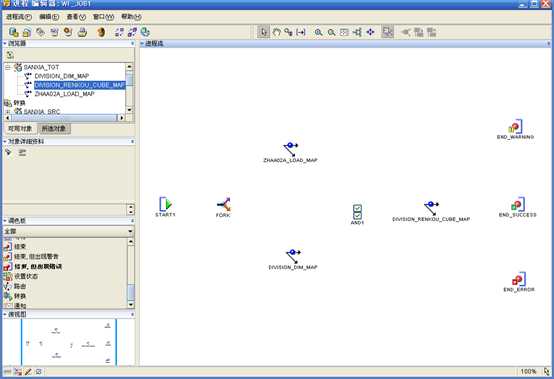Open the 编辑(E) menu
The image size is (554, 379).
point(49,17)
